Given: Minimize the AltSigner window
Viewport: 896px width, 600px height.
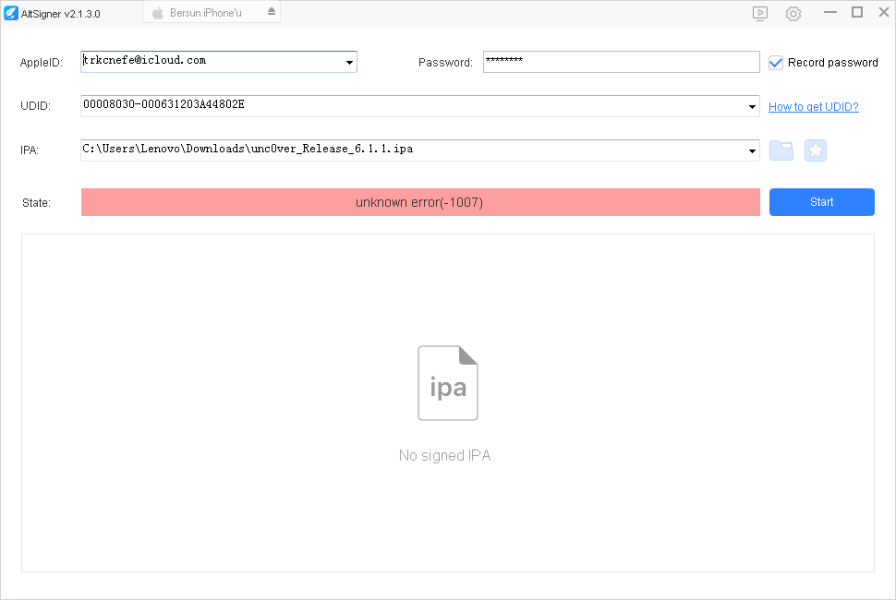Looking at the screenshot, I should [x=829, y=12].
